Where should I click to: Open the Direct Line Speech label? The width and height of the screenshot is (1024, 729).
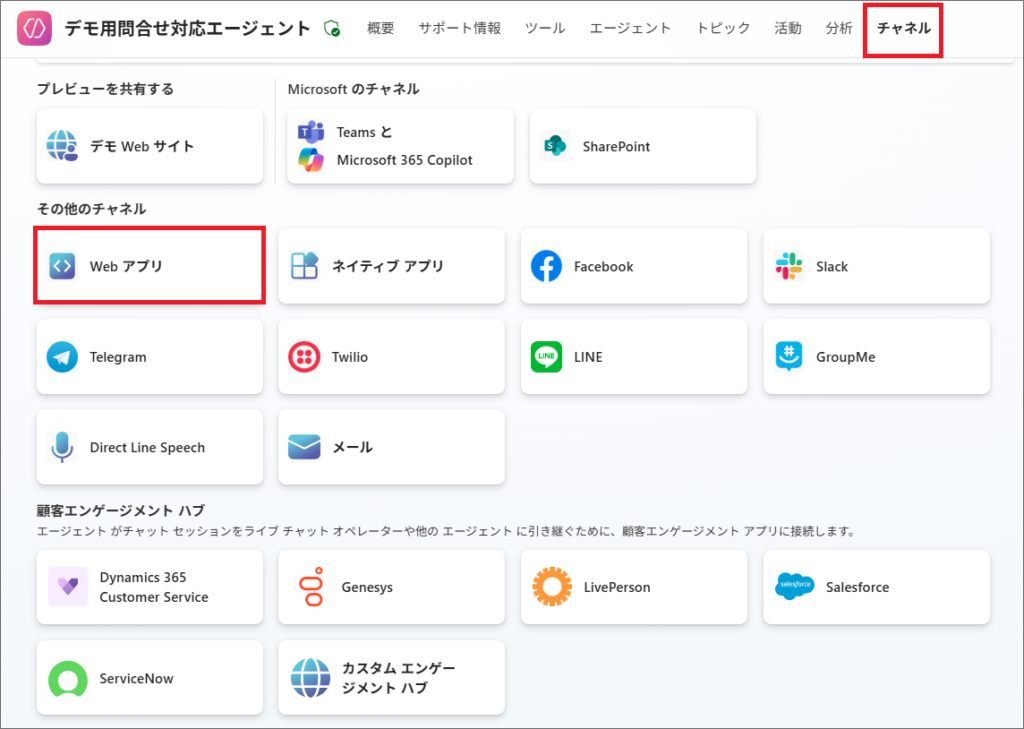click(148, 447)
